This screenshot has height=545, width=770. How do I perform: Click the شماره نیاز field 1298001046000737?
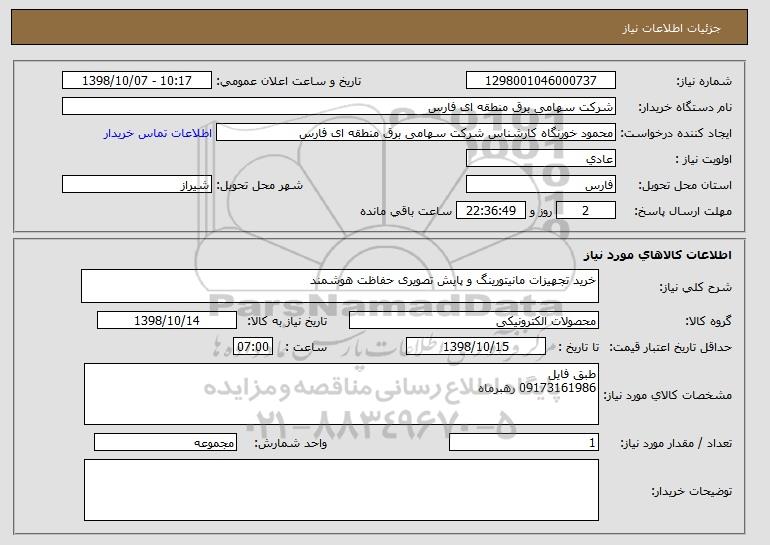click(541, 81)
